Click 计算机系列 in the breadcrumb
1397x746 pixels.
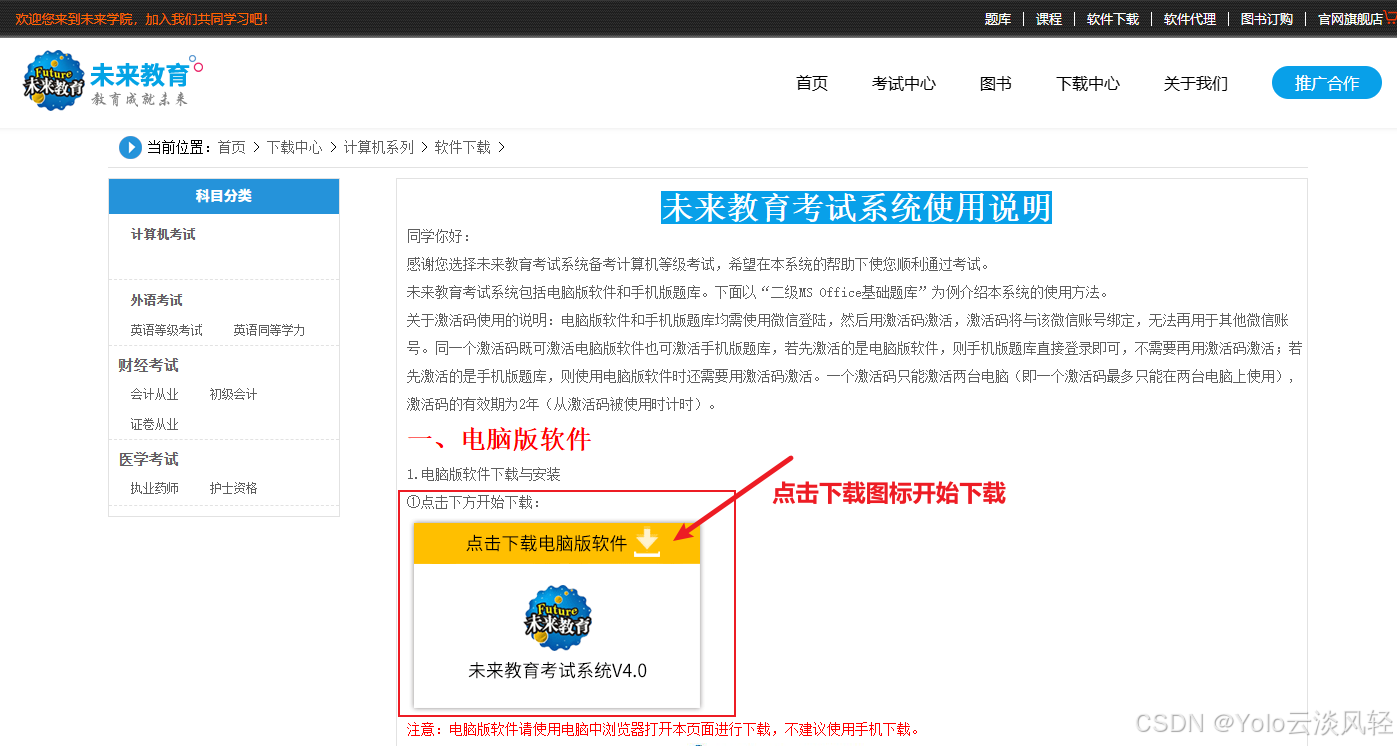(379, 147)
